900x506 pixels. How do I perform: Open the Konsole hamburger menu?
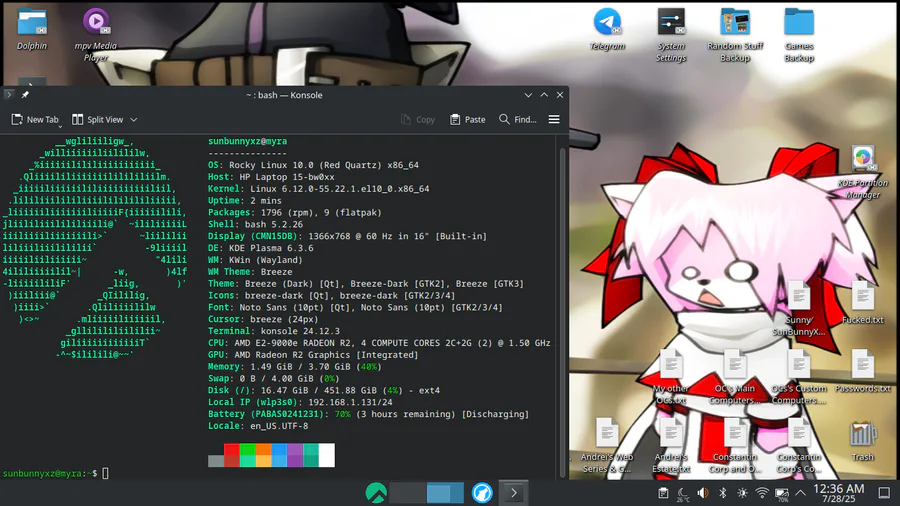[x=554, y=119]
